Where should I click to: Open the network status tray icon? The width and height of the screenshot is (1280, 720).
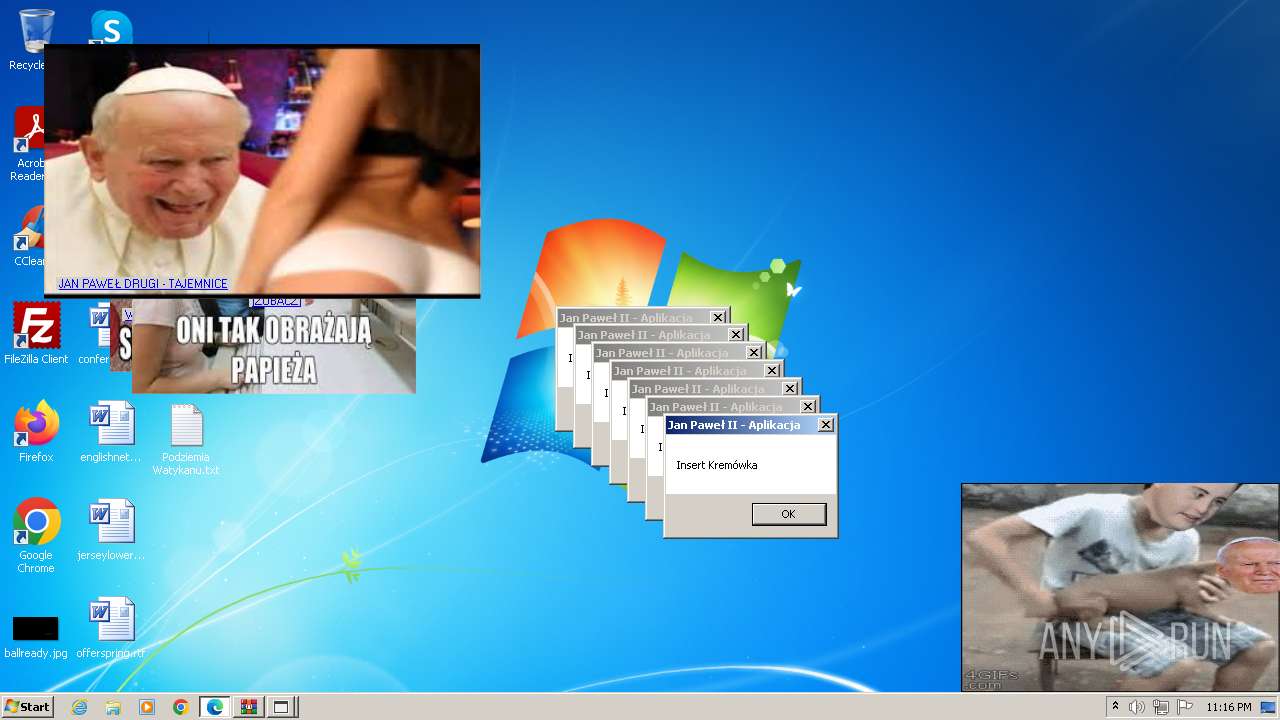(x=1161, y=707)
